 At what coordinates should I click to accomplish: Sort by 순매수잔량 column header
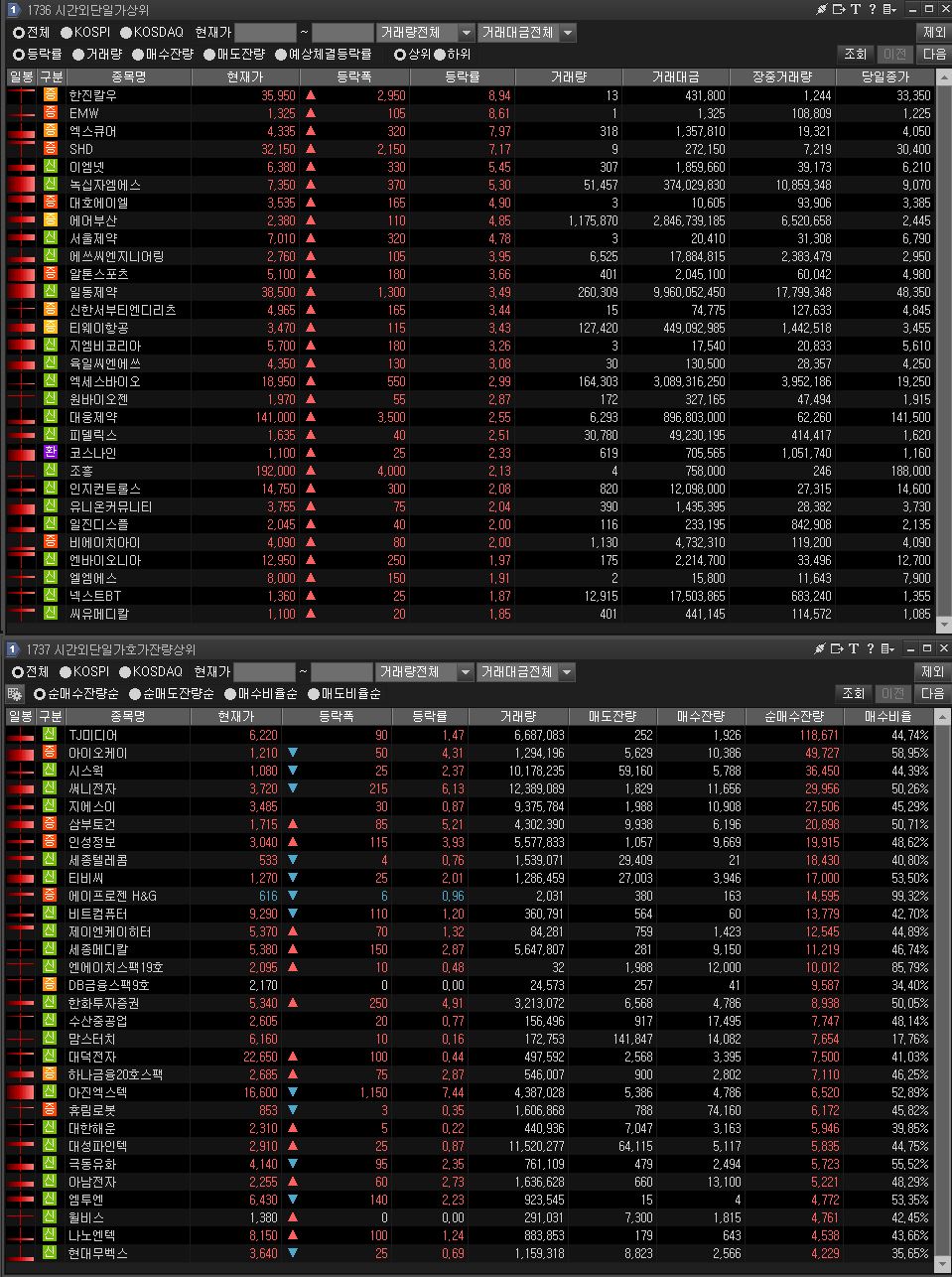(794, 716)
